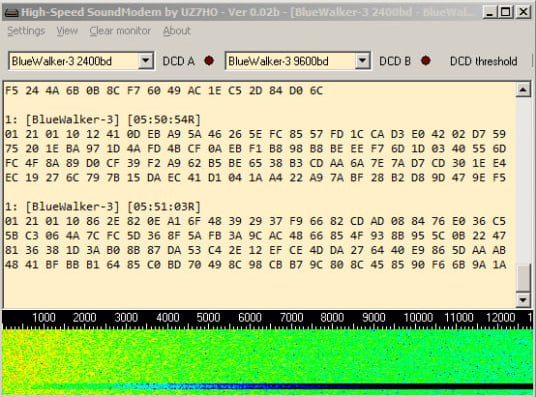Close the SoundModem window
The height and width of the screenshot is (397, 536).
click(523, 13)
